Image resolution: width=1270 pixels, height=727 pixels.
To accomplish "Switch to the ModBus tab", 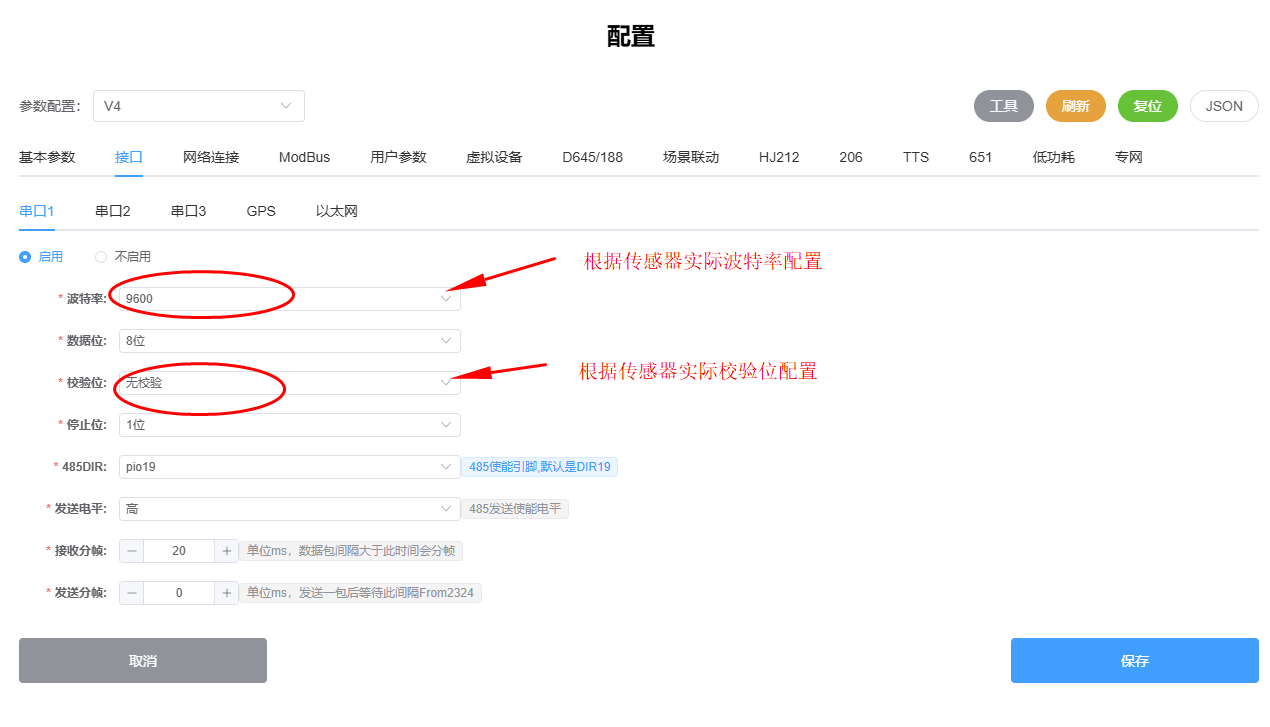I will (x=304, y=157).
